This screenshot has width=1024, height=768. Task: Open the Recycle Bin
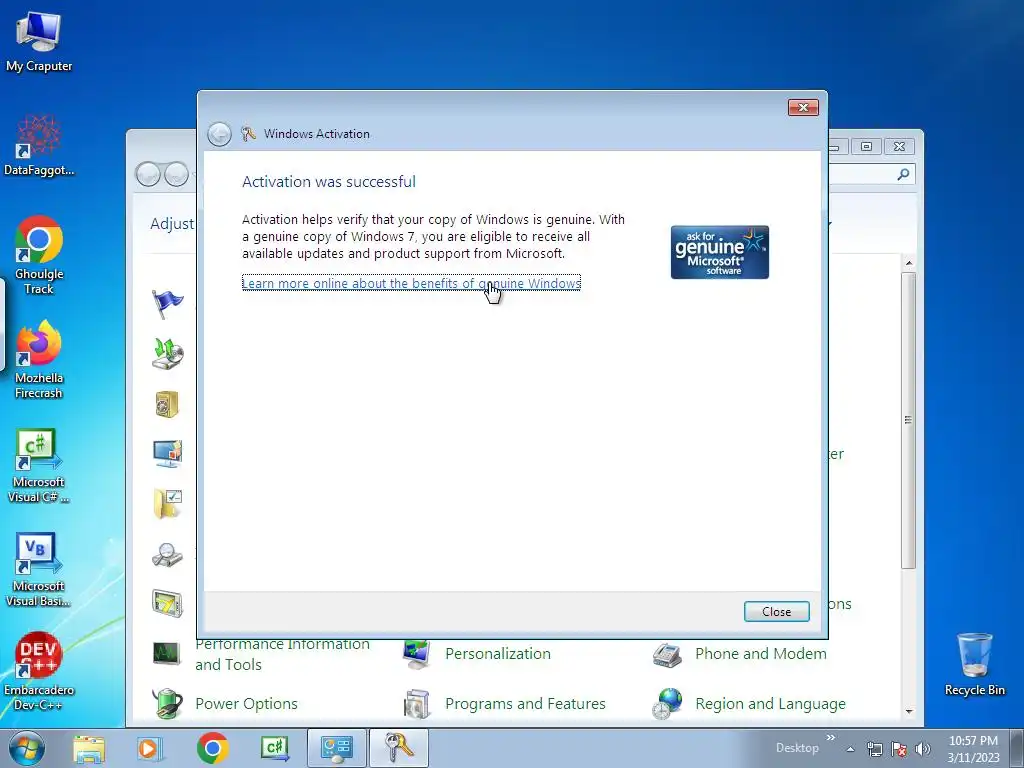(974, 664)
